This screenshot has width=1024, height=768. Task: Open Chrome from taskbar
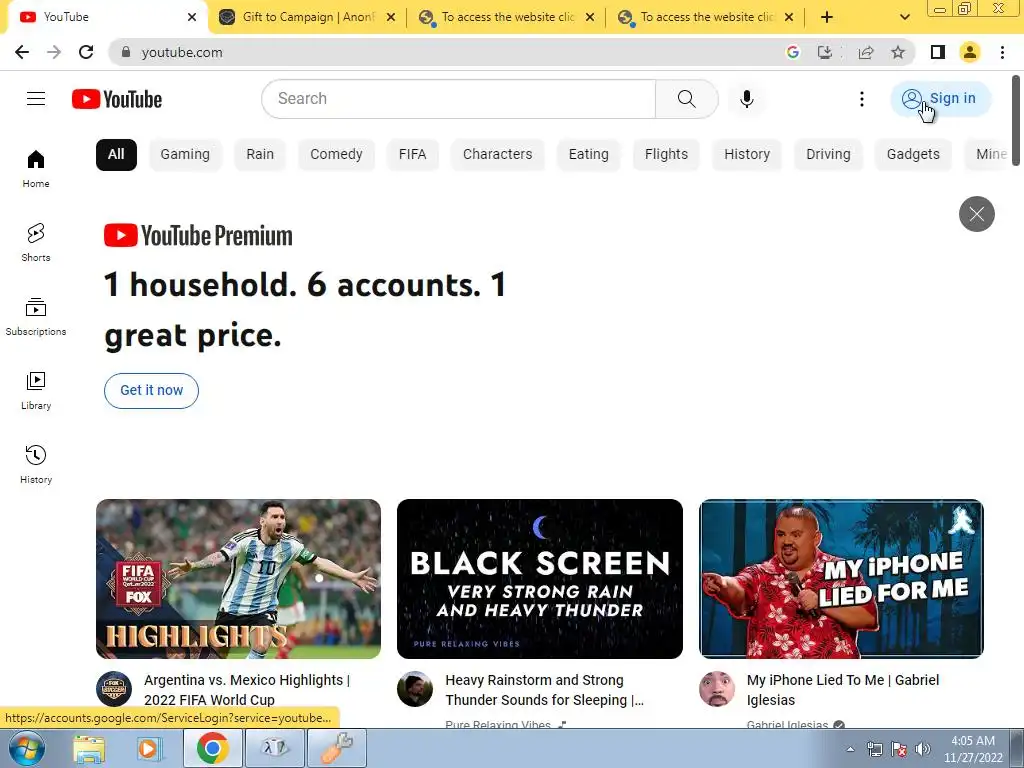[212, 748]
